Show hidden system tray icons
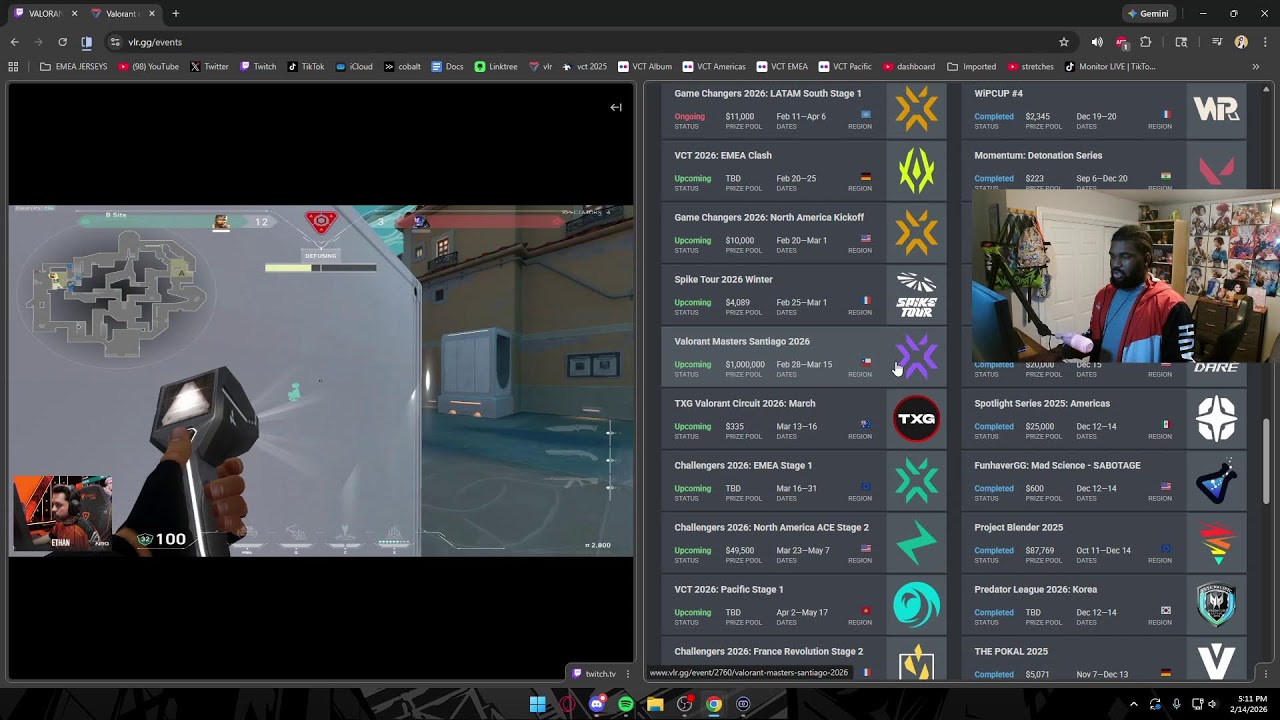The width and height of the screenshot is (1280, 720). [x=1133, y=704]
